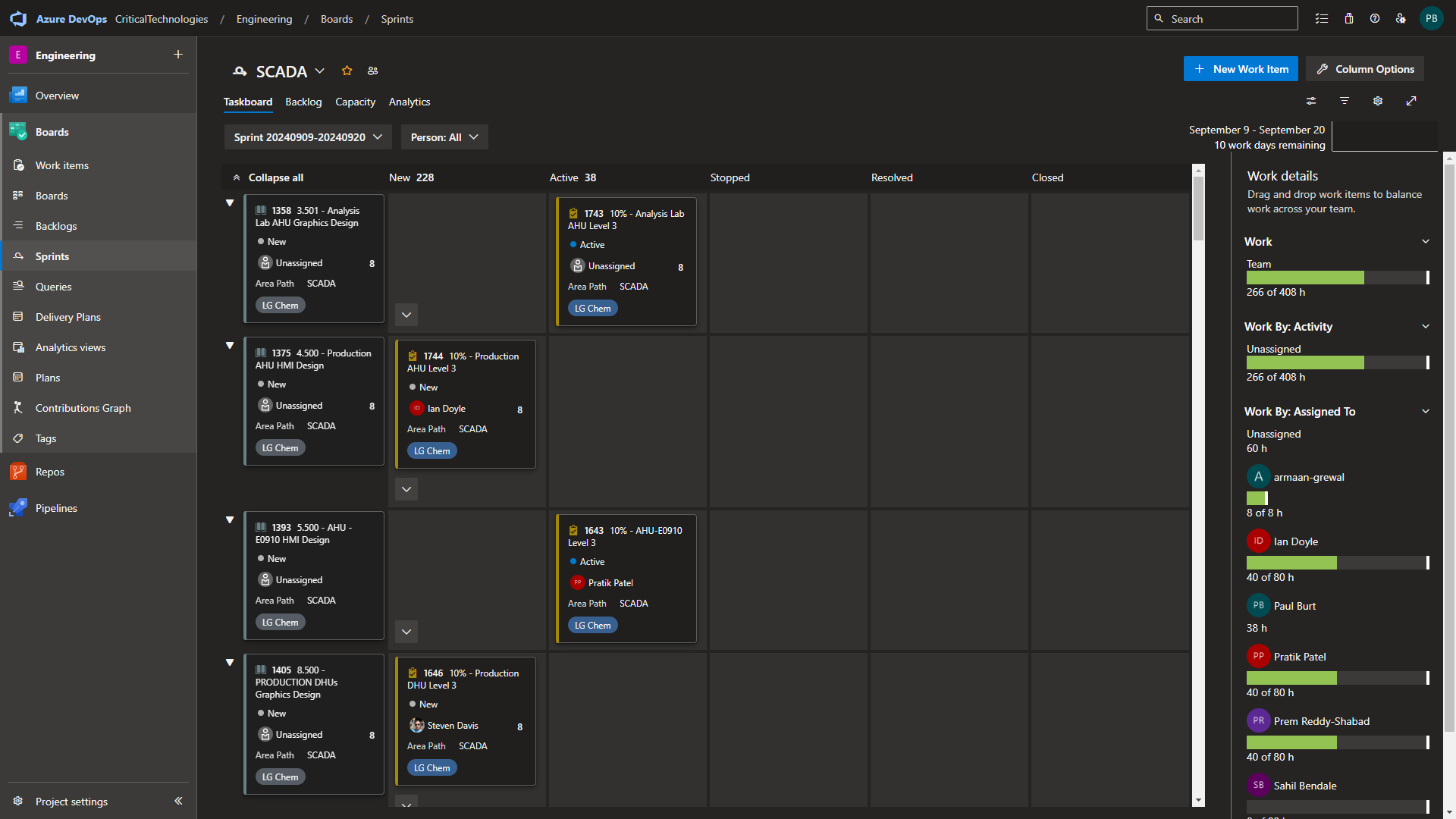The height and width of the screenshot is (819, 1456).
Task: Collapse the Work By: Activity section
Action: pos(1426,327)
